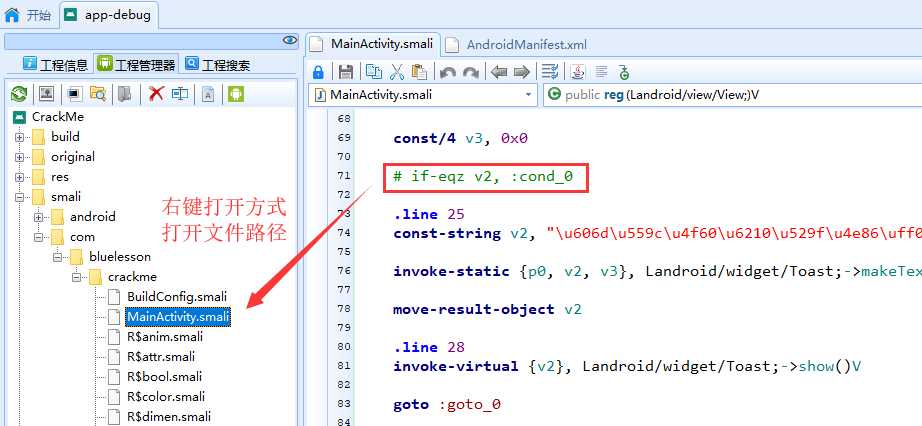Collapse the bluelesson folder node

pos(58,258)
